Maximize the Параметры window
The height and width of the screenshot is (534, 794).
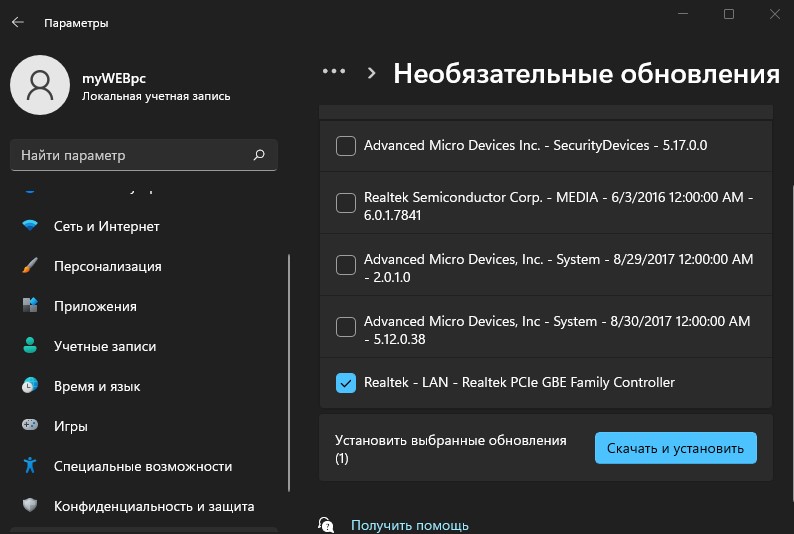(x=729, y=14)
